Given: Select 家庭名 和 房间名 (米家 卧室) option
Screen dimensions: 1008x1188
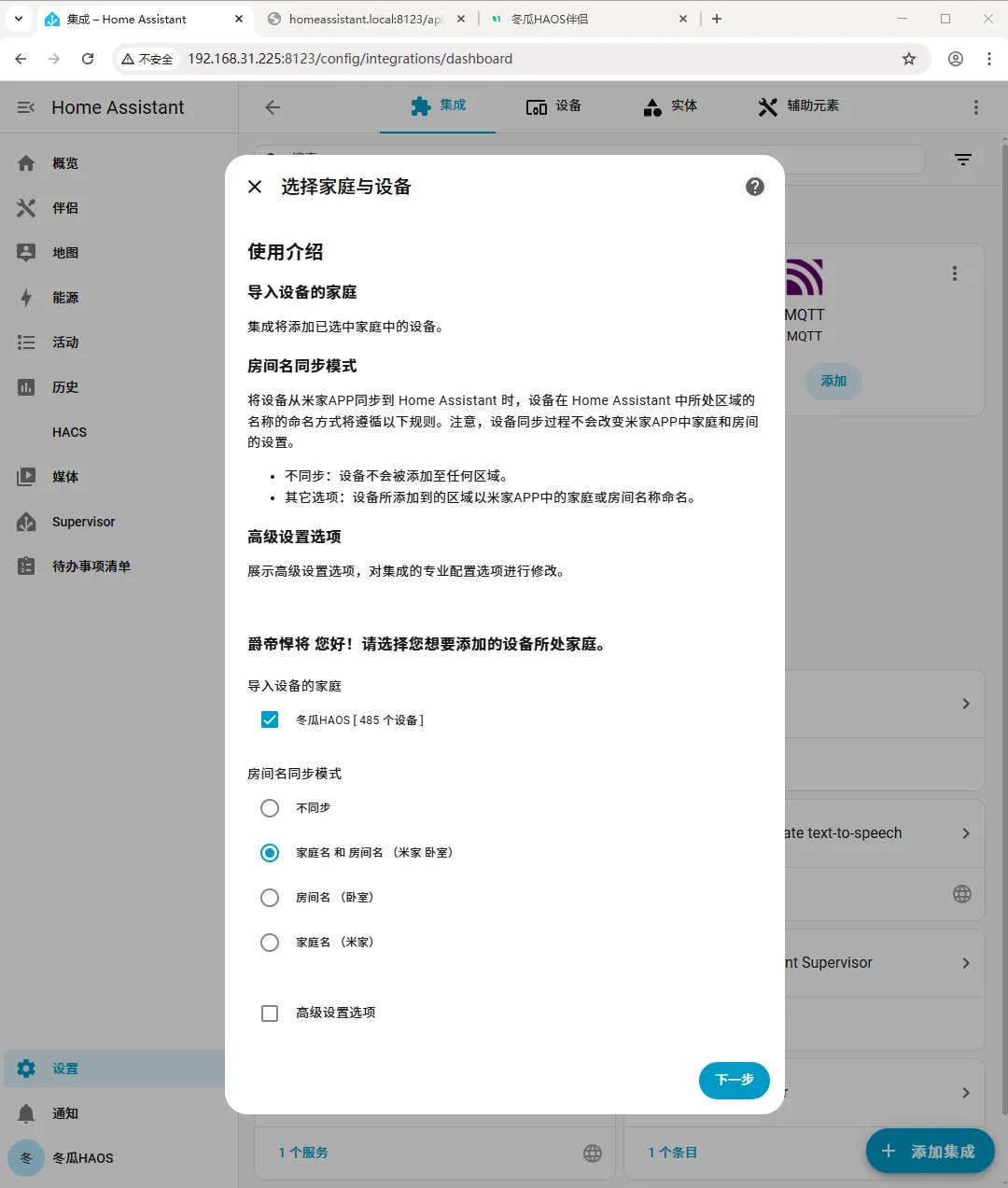Looking at the screenshot, I should pos(270,853).
